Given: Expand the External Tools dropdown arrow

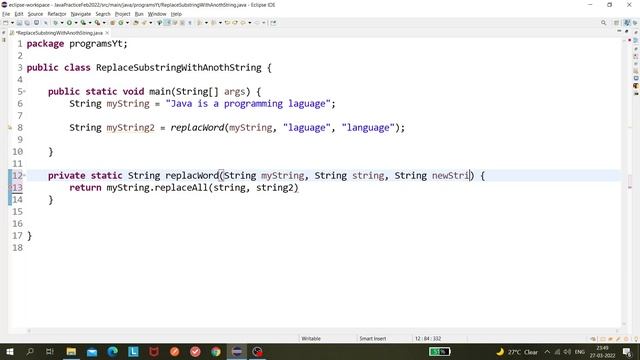Looking at the screenshot, I should [104, 23].
